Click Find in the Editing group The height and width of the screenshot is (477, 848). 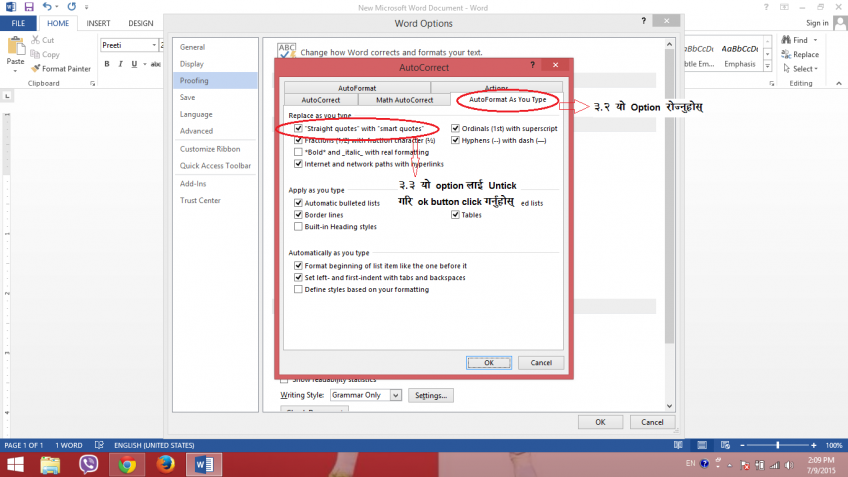click(795, 40)
